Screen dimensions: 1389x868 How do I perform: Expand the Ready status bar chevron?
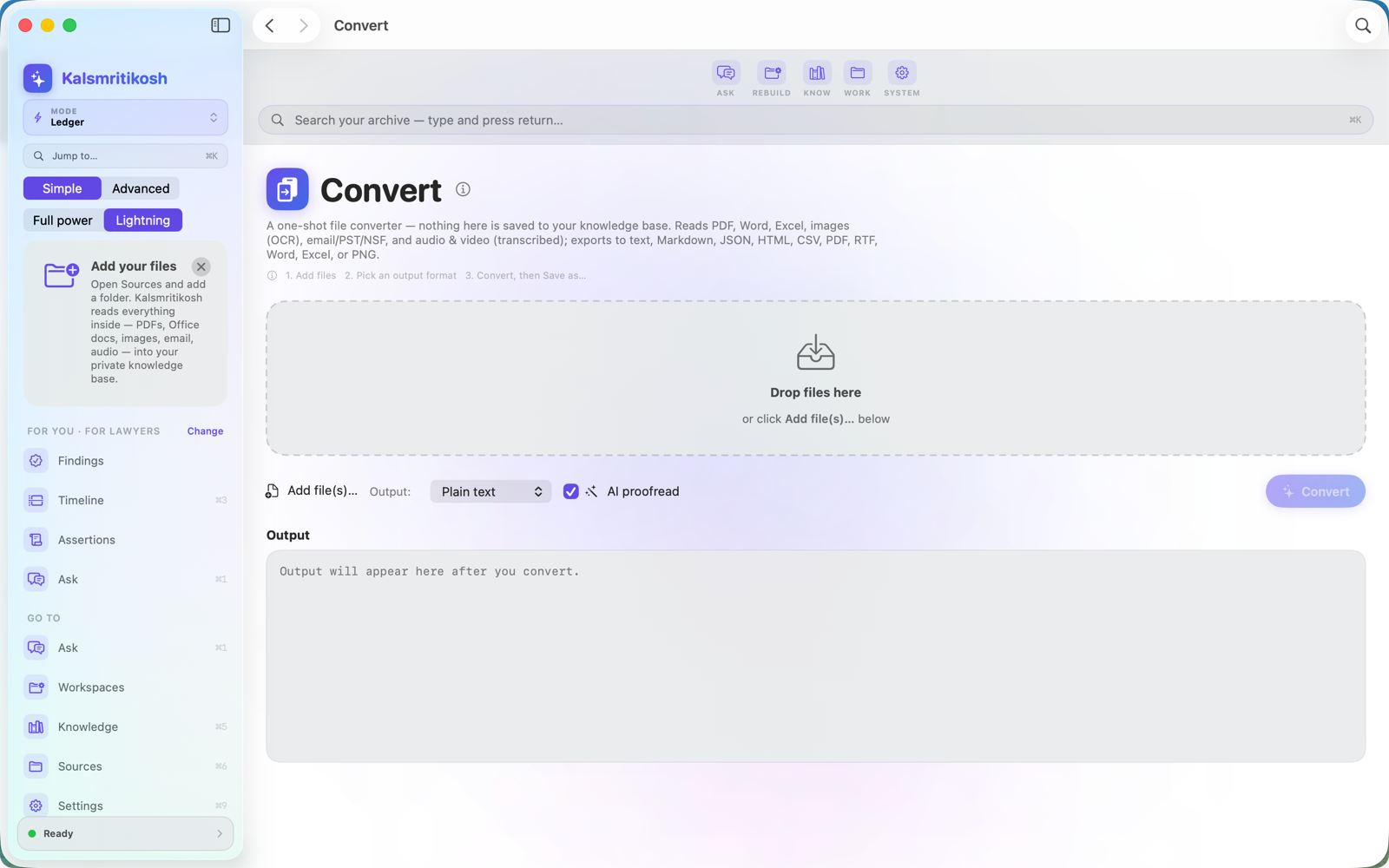220,834
